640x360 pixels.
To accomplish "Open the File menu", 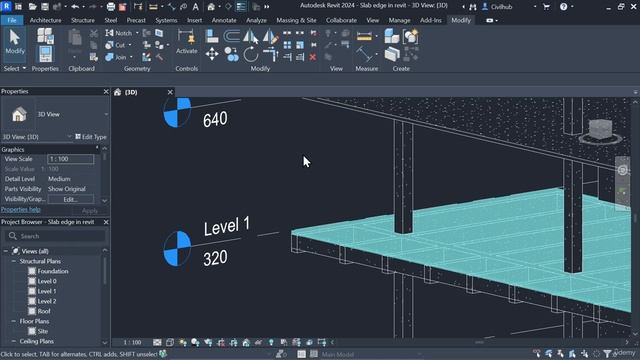I will (12, 20).
